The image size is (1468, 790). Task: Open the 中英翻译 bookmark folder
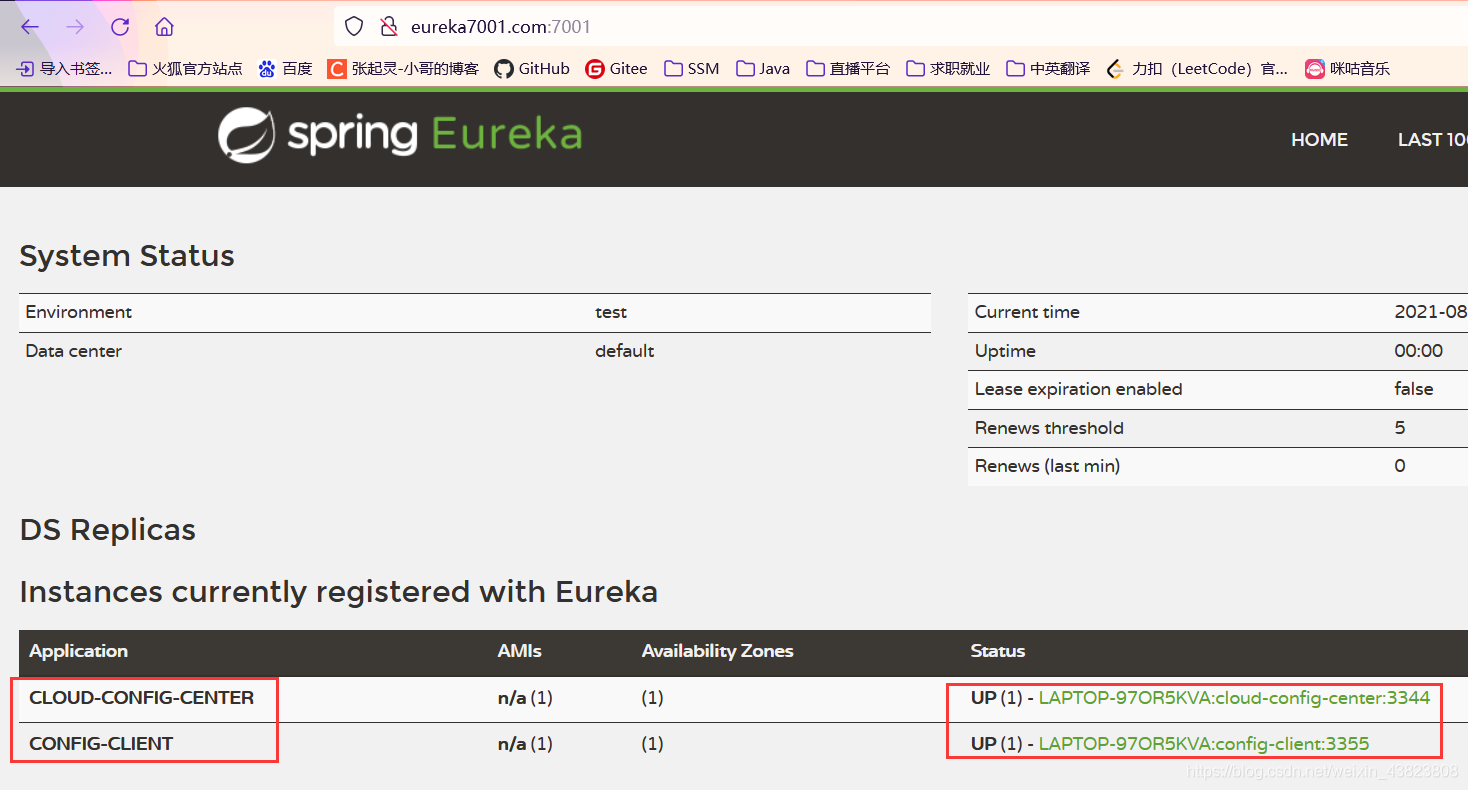tap(1048, 69)
